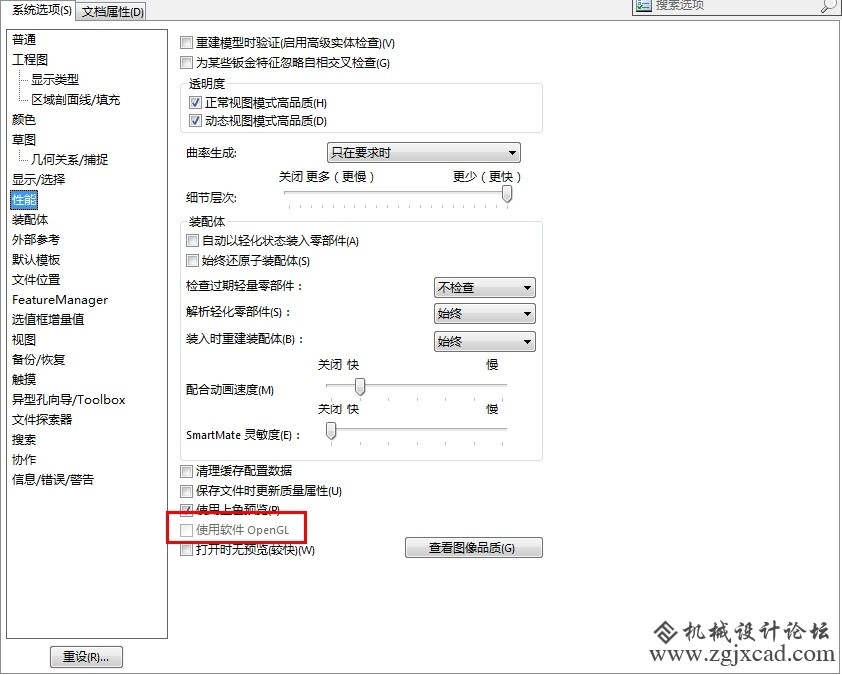The width and height of the screenshot is (842, 675).
Task: Enable 始终还原子装配体(S) checkbox
Action: (x=192, y=261)
